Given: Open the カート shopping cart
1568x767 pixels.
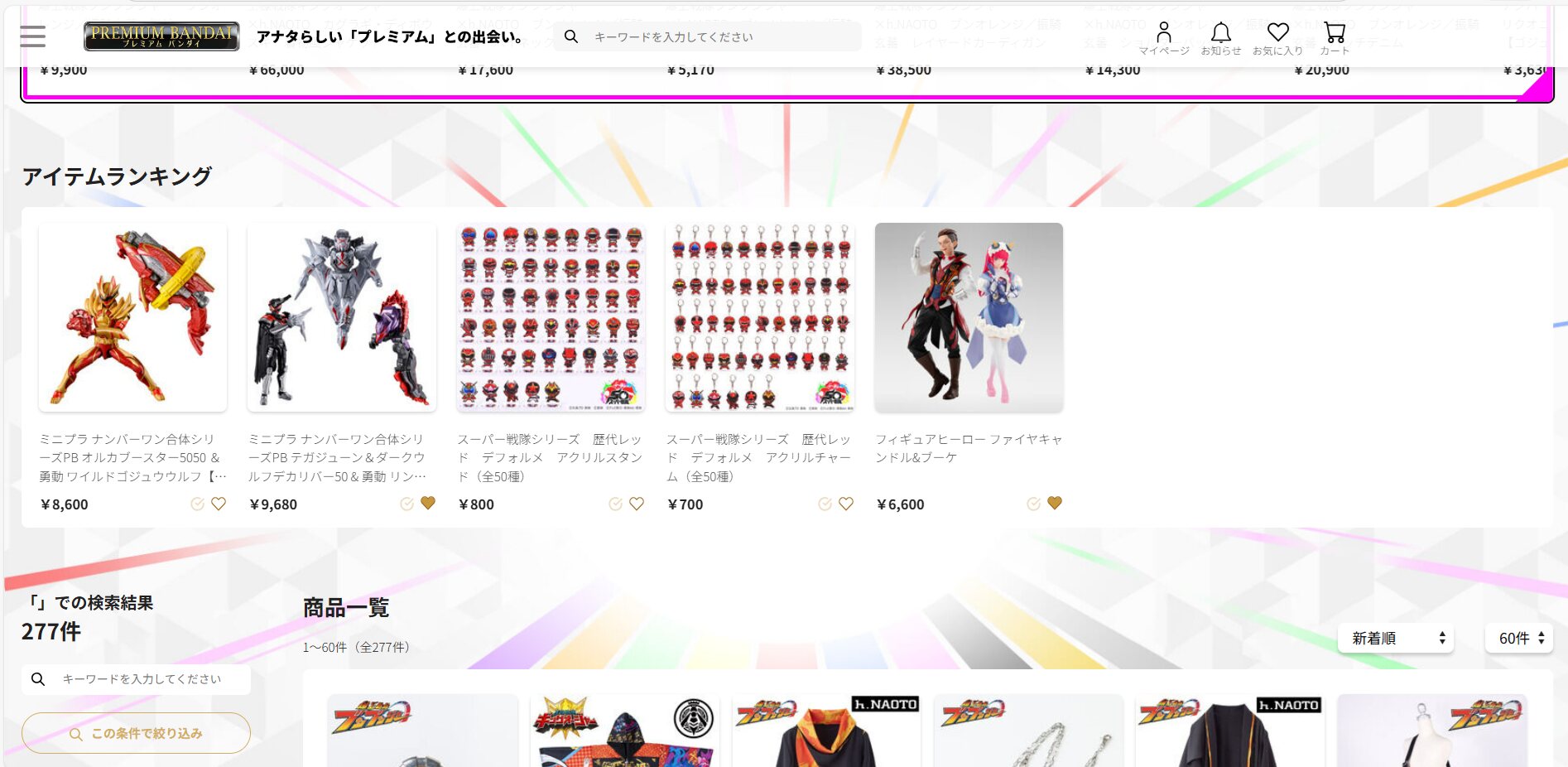Looking at the screenshot, I should [x=1335, y=39].
